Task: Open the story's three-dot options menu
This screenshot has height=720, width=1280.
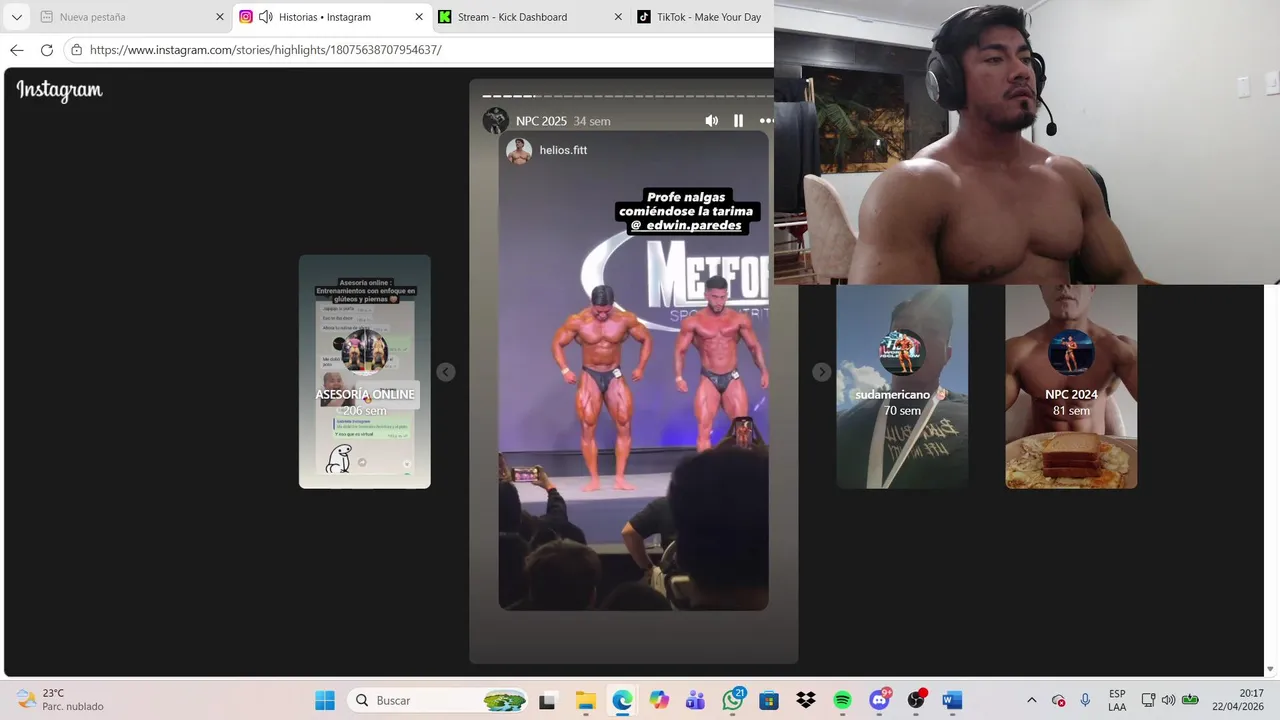Action: click(766, 121)
